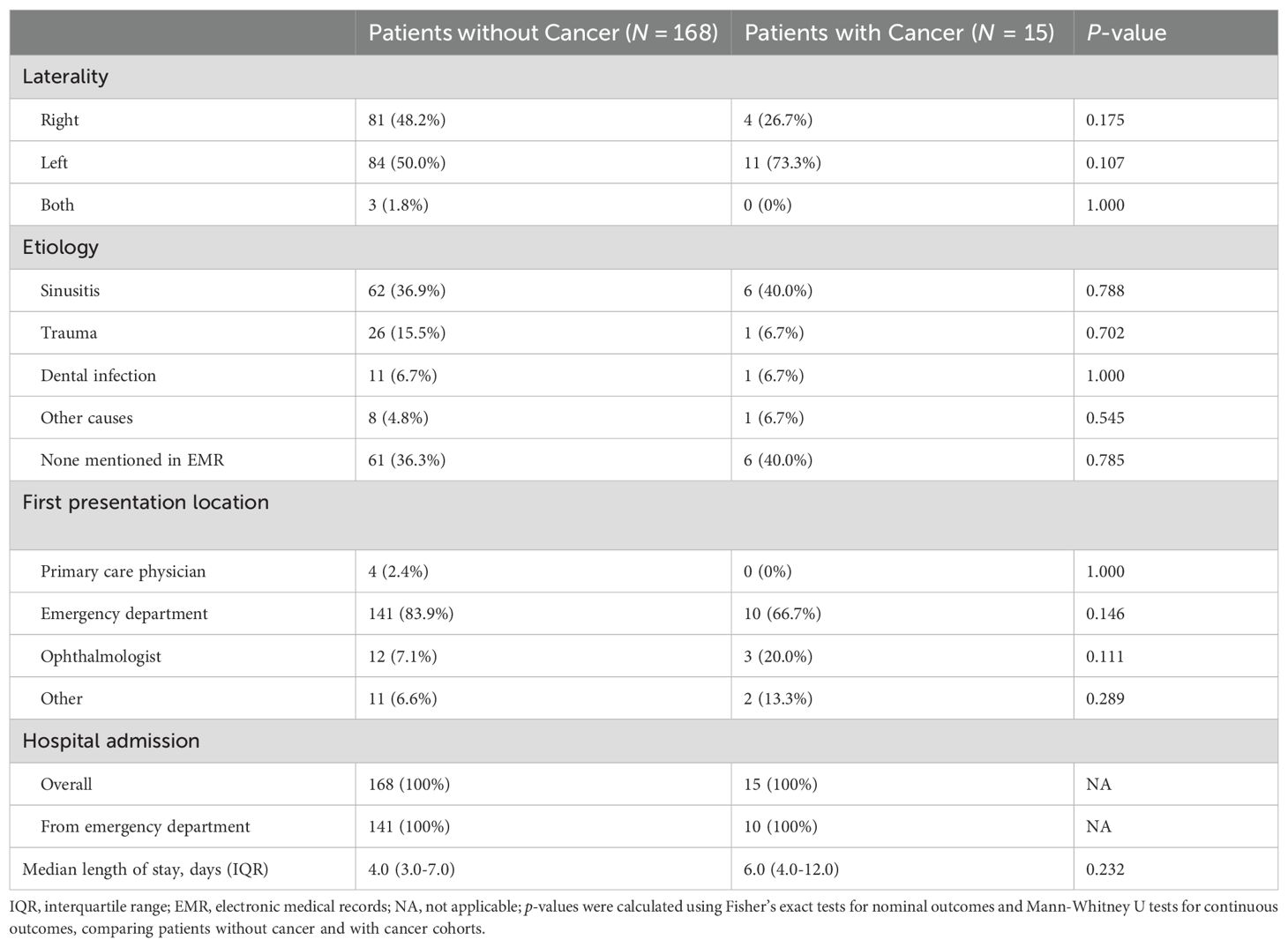Click the "Patients without Cancer" column header
The width and height of the screenshot is (1288, 947).
point(543,33)
